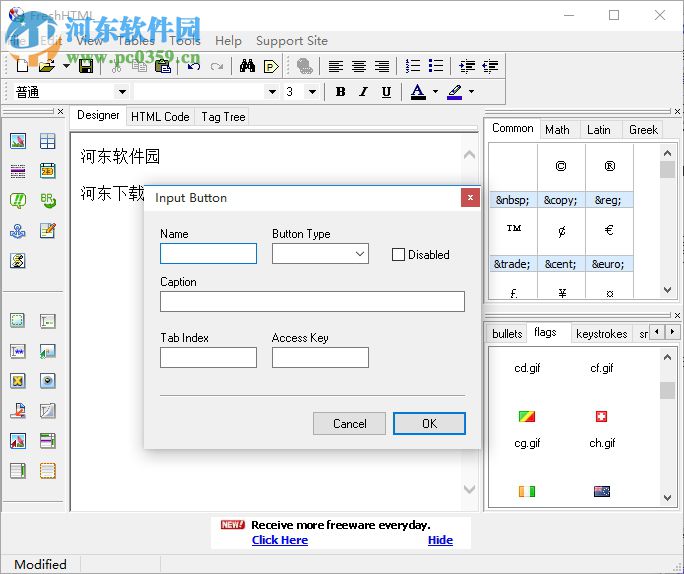This screenshot has height=574, width=684.
Task: Expand the Open file dropdown arrow
Action: point(66,66)
